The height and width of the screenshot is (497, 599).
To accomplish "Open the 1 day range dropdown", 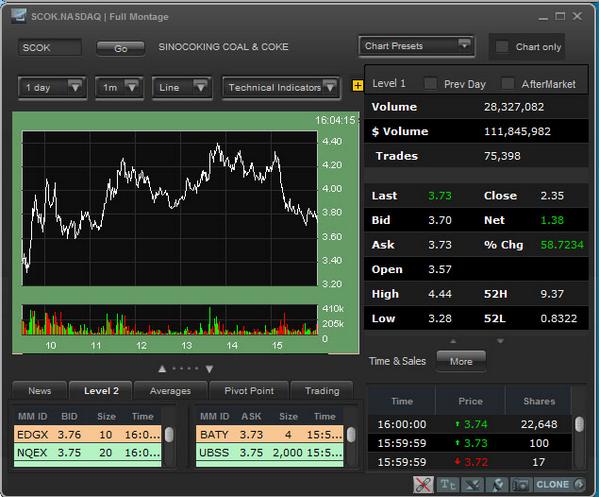I will pos(52,87).
